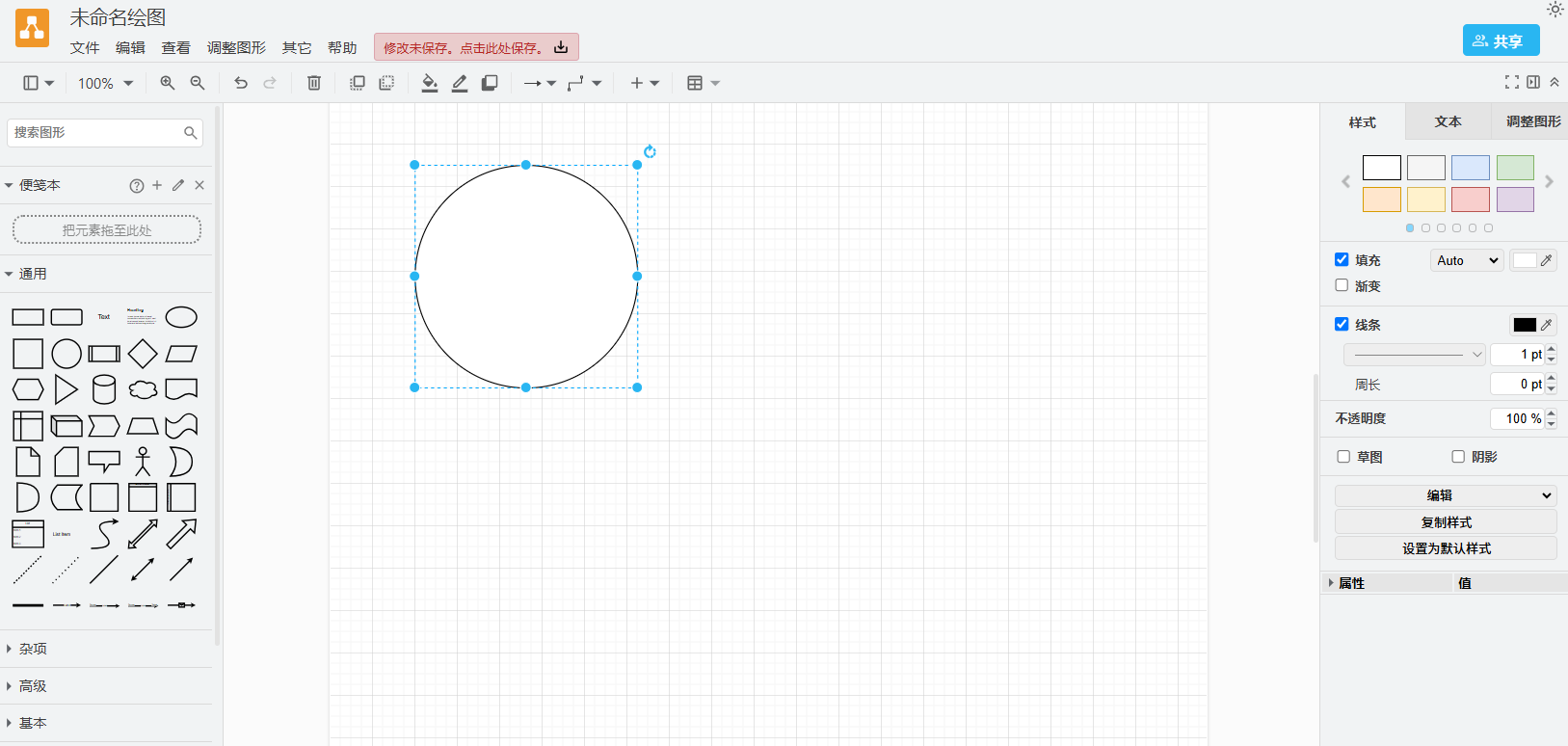This screenshot has height=746, width=1568.
Task: Enable the 渐变 gradient checkbox
Action: [x=1342, y=285]
